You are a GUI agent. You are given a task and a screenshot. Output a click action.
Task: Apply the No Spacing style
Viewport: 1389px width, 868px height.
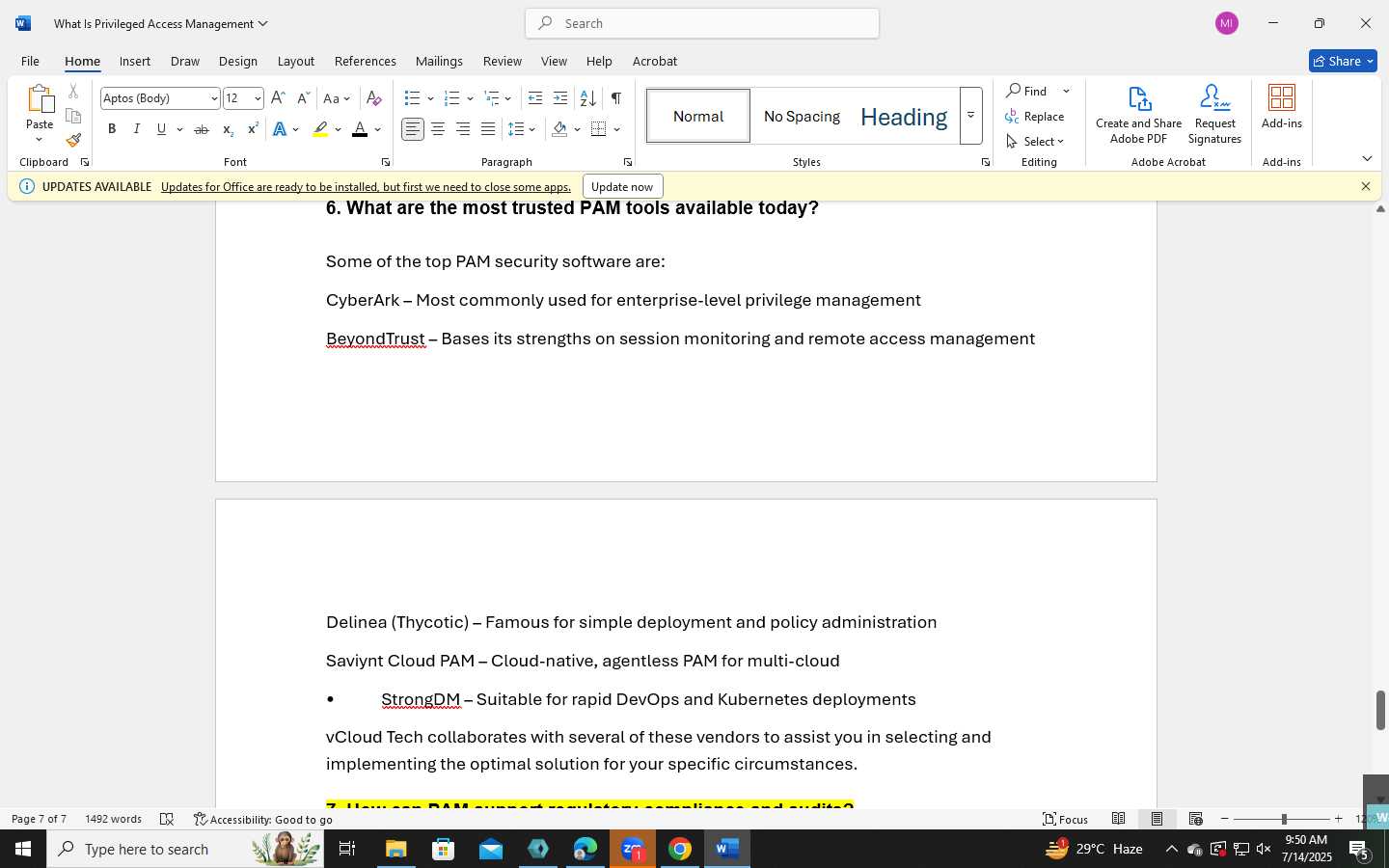(802, 117)
